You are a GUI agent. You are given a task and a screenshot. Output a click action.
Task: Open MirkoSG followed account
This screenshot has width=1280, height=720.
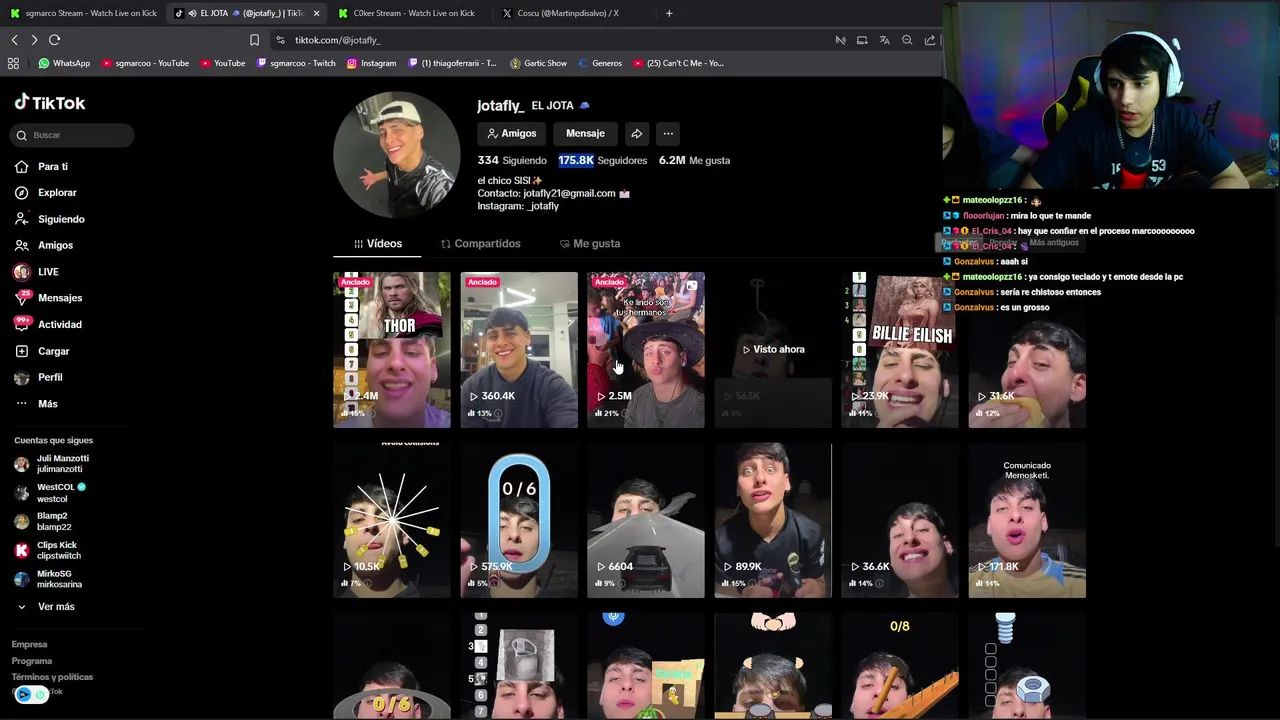click(48, 579)
